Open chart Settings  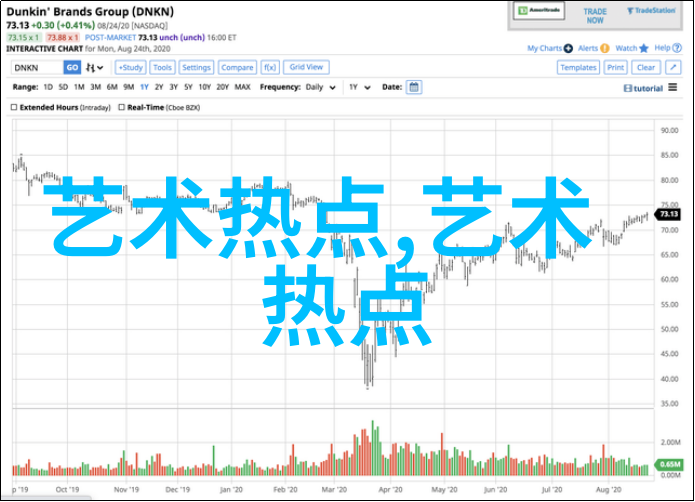196,68
